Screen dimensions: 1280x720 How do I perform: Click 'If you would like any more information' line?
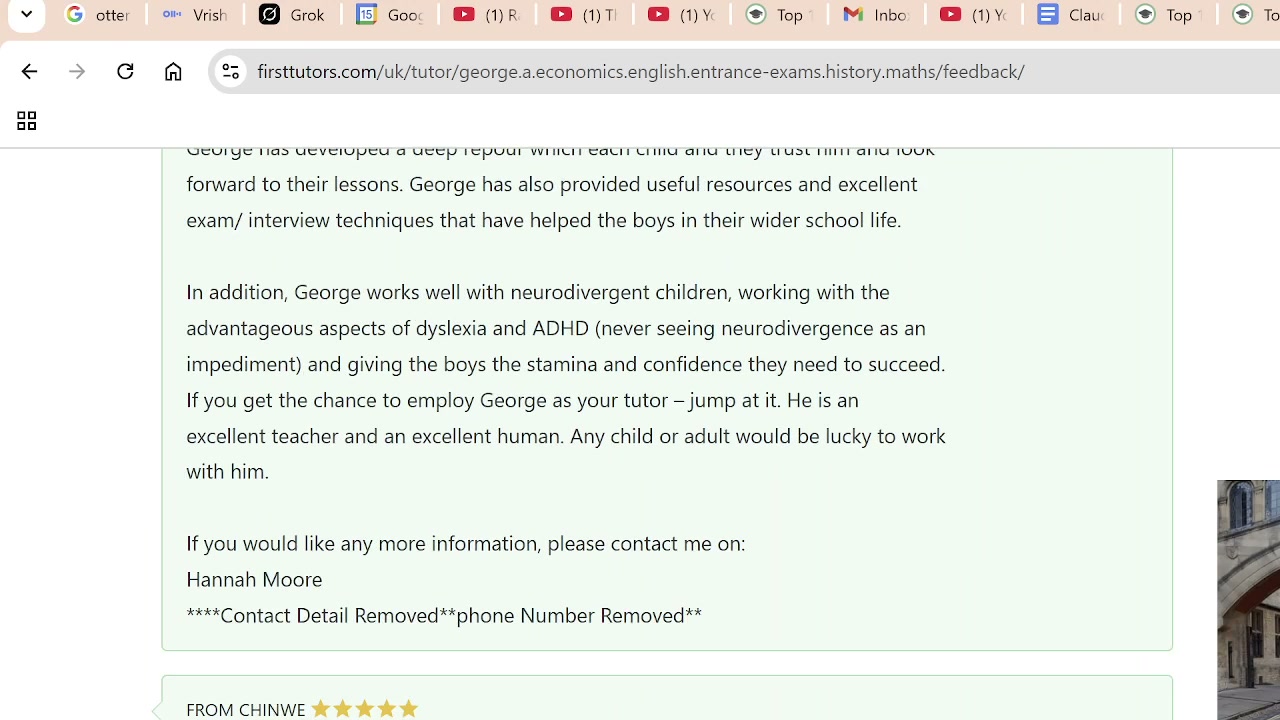466,543
